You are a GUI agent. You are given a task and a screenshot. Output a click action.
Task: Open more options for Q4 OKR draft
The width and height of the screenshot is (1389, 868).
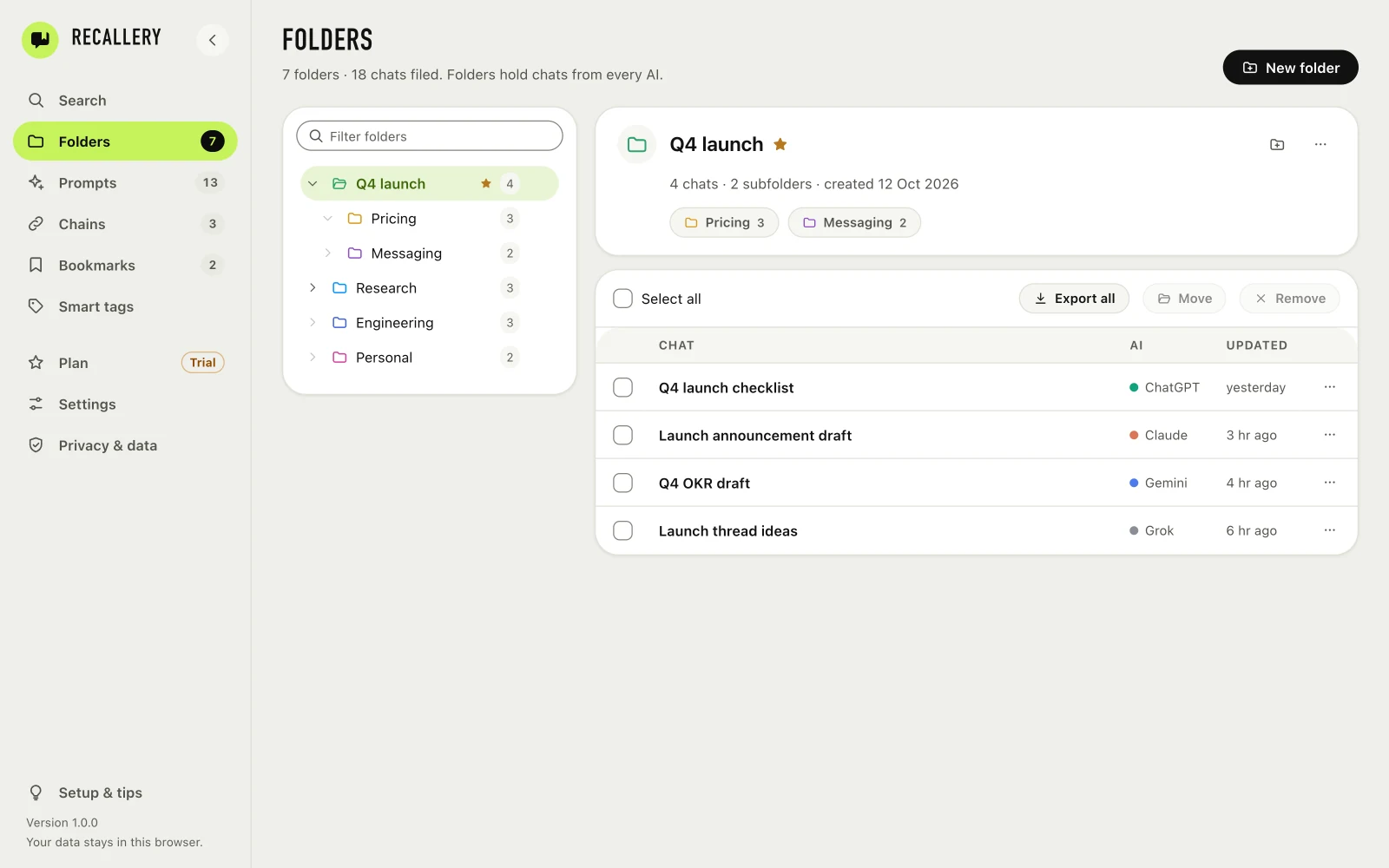pyautogui.click(x=1330, y=483)
